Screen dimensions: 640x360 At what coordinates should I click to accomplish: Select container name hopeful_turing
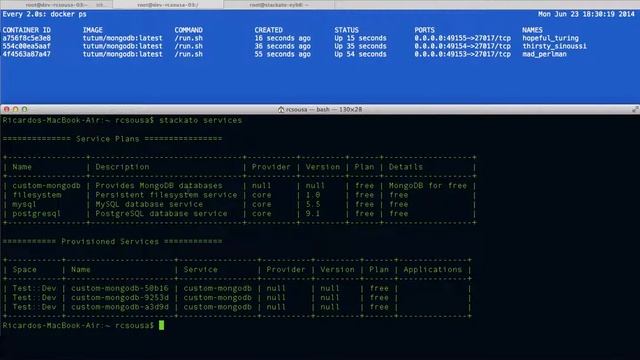pos(550,38)
